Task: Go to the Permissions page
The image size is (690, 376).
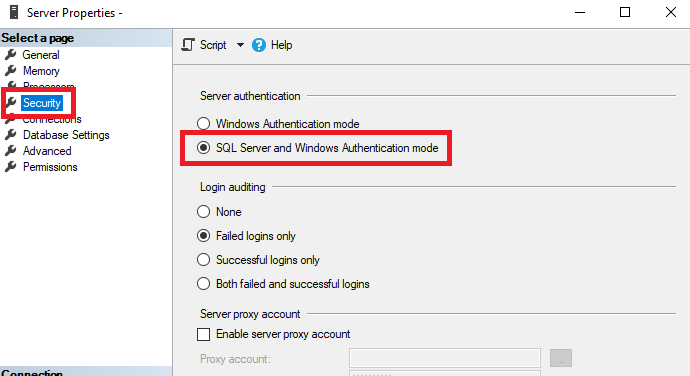Action: 50,167
